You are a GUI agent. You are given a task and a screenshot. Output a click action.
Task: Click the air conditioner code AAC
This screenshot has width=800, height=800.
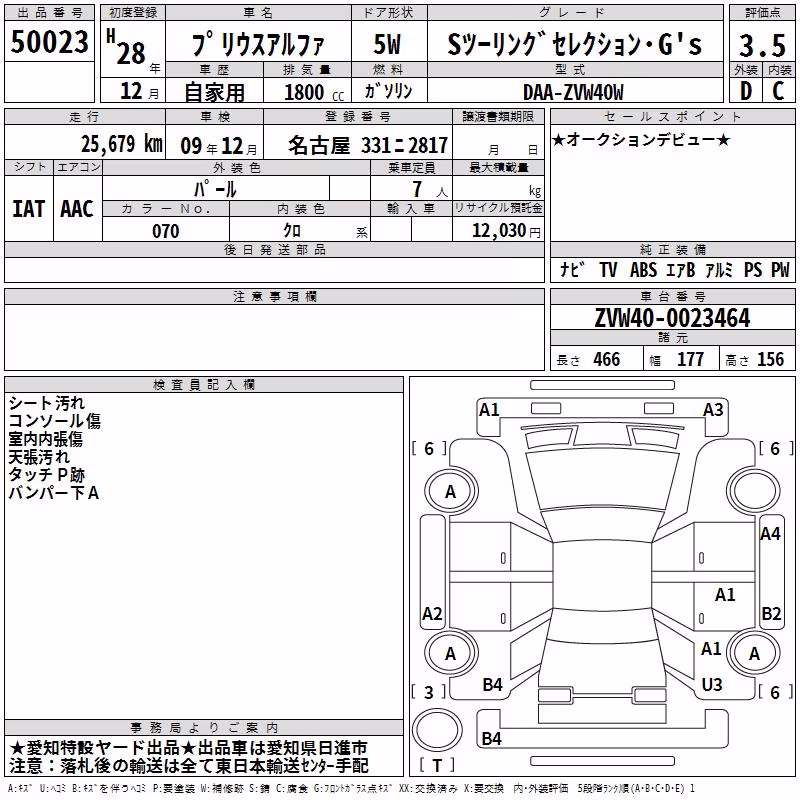[x=77, y=209]
